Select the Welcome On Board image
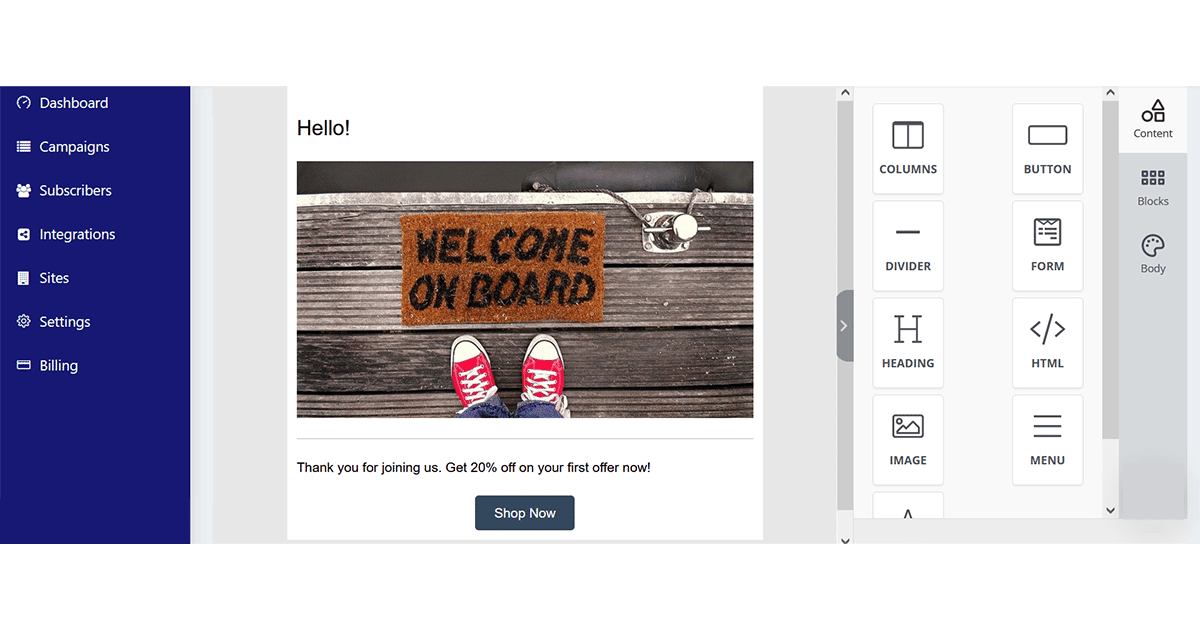Screen dimensions: 1200x630 click(x=524, y=289)
